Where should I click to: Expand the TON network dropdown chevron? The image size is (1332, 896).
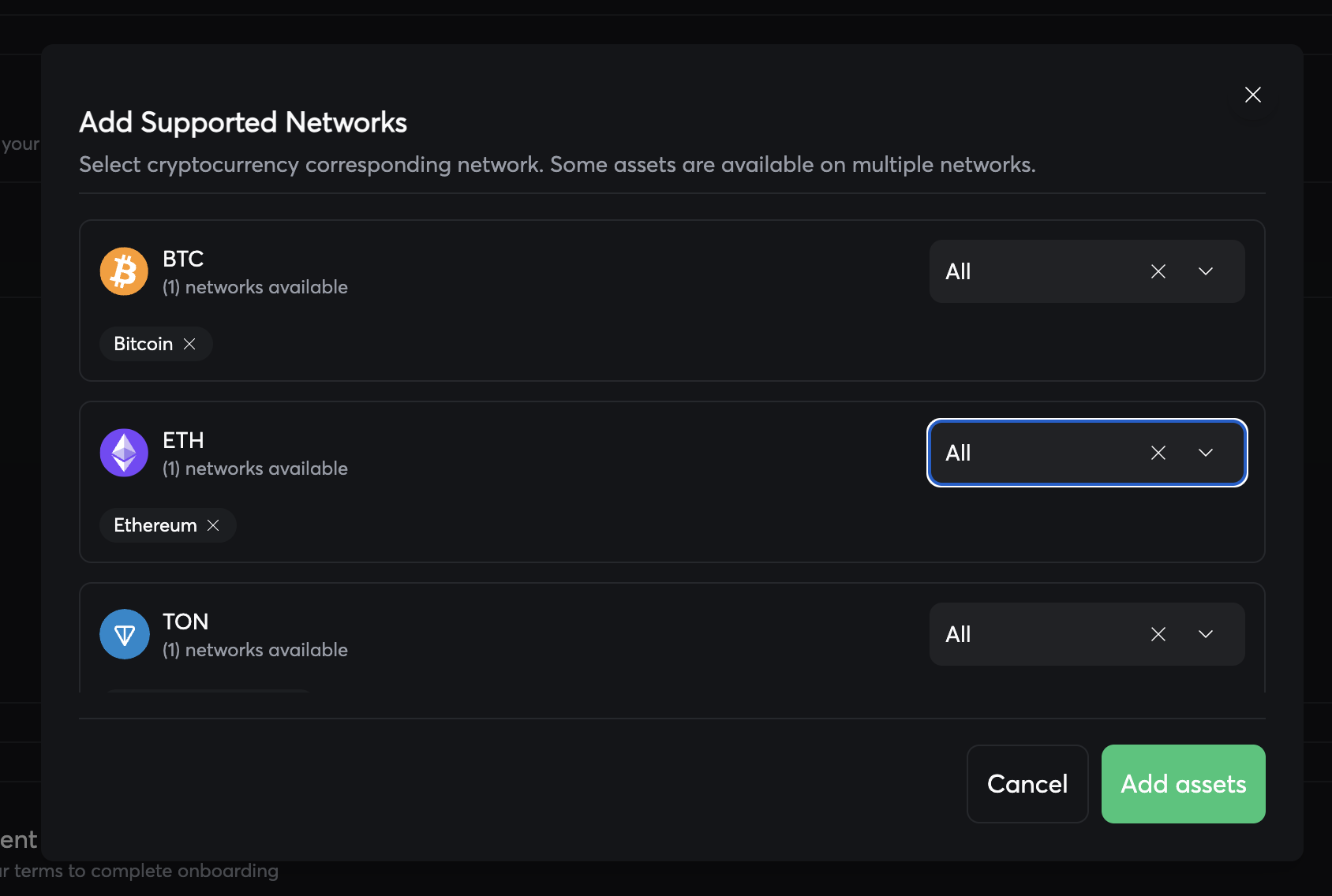pyautogui.click(x=1205, y=634)
